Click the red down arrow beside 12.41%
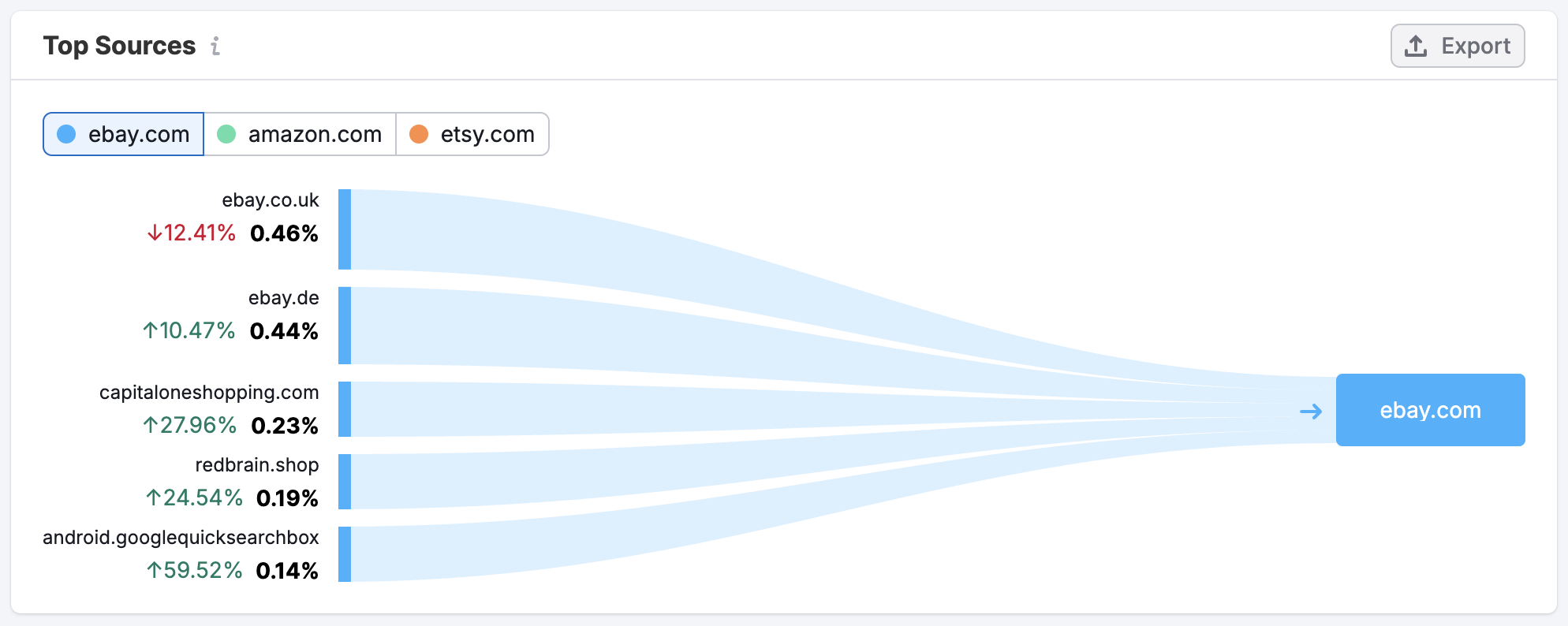The height and width of the screenshot is (626, 1568). click(x=155, y=233)
